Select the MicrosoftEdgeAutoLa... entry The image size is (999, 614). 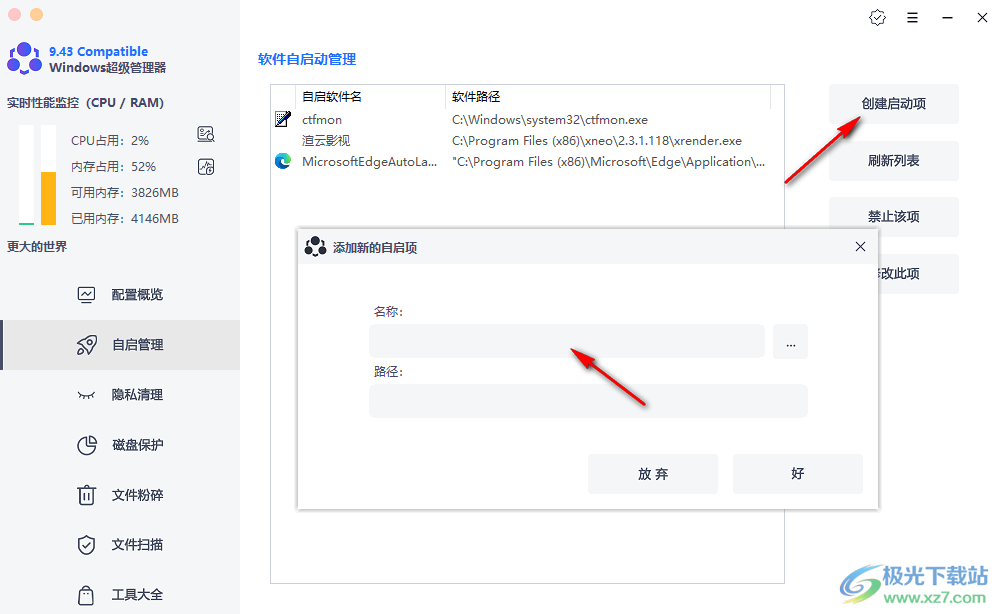pyautogui.click(x=527, y=161)
